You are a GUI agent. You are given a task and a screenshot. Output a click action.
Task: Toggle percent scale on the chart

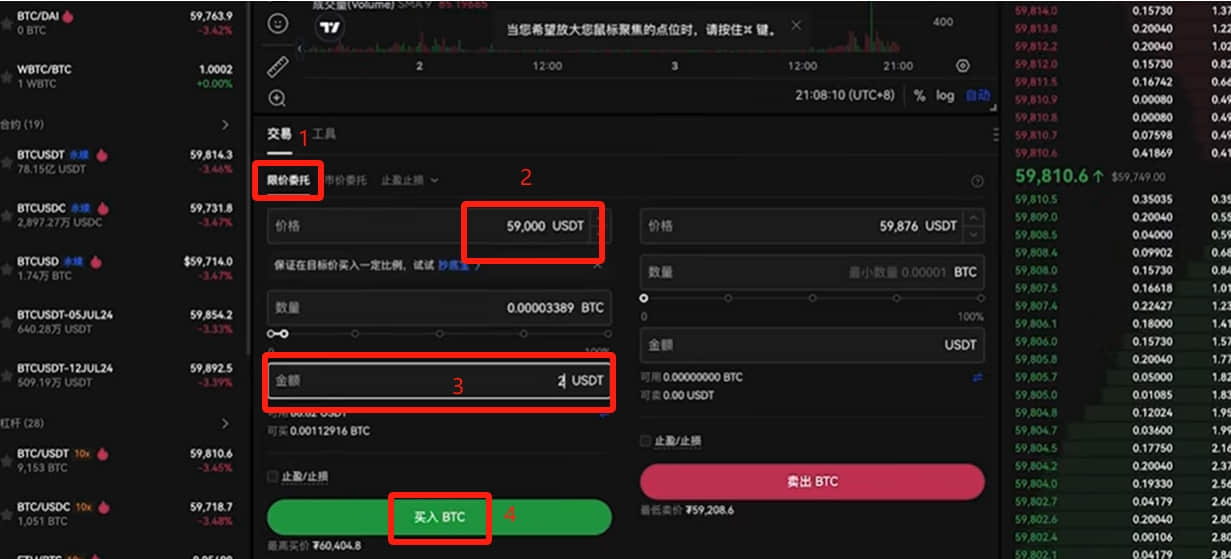coord(920,95)
